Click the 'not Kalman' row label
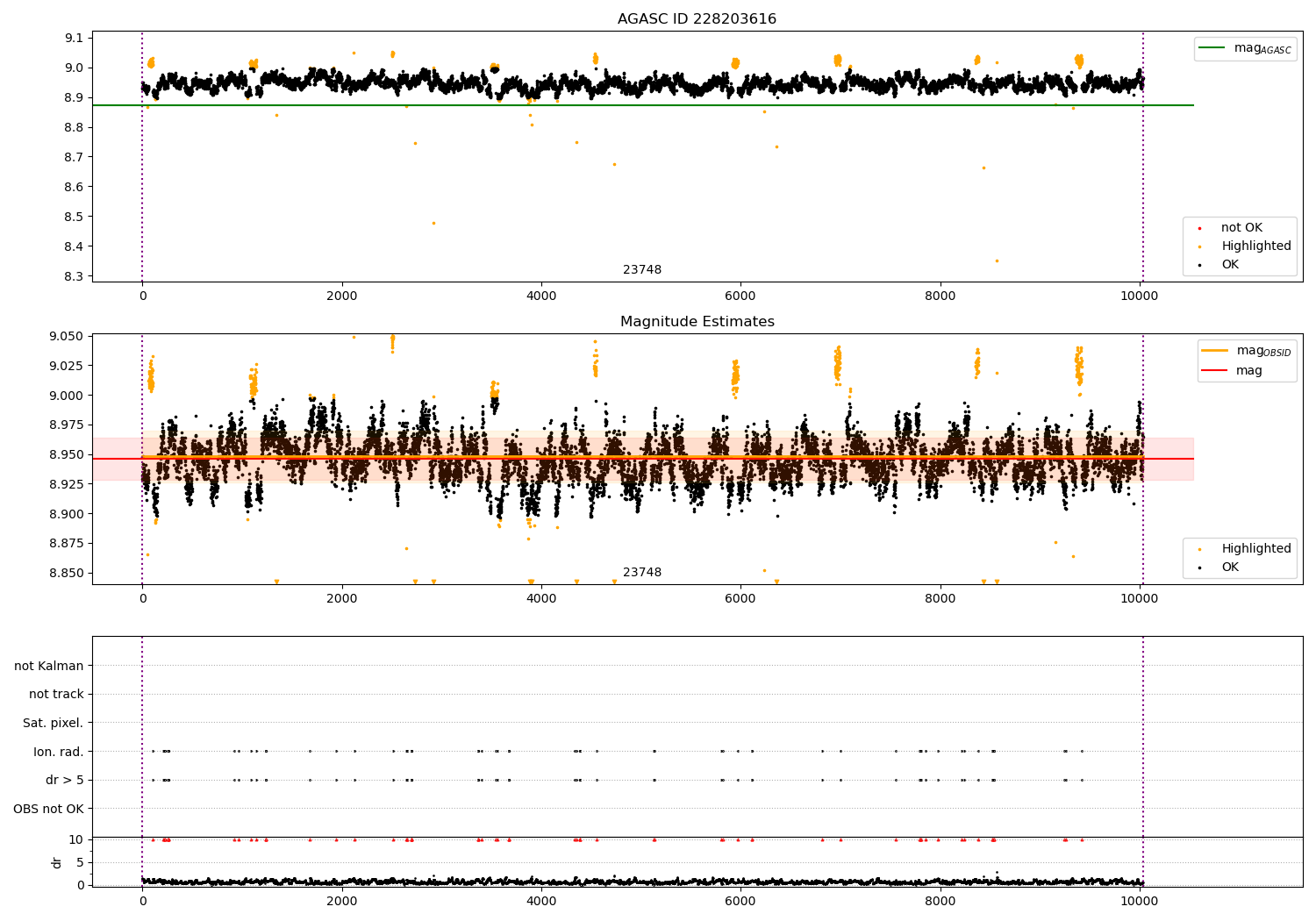 [x=49, y=666]
